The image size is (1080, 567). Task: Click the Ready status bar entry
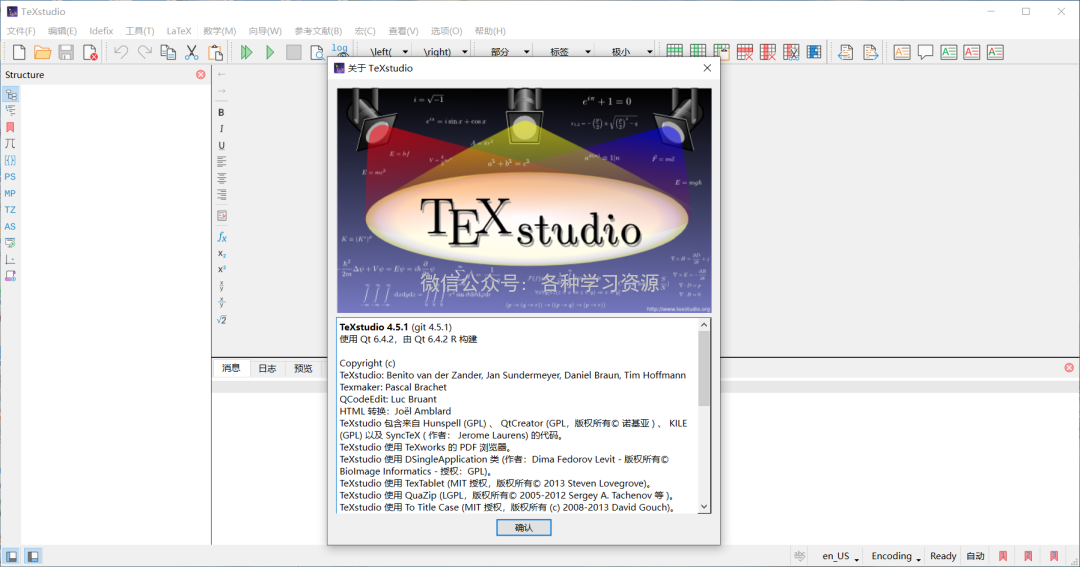click(943, 556)
